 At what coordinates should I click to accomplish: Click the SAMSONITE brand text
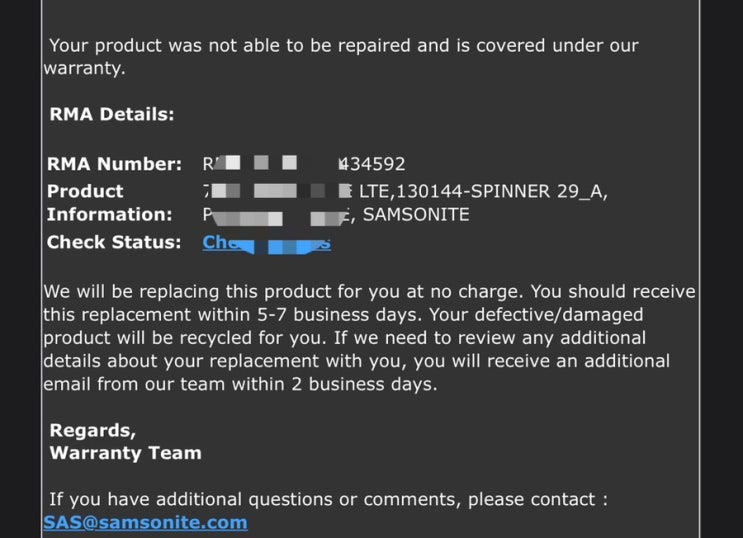(x=416, y=215)
